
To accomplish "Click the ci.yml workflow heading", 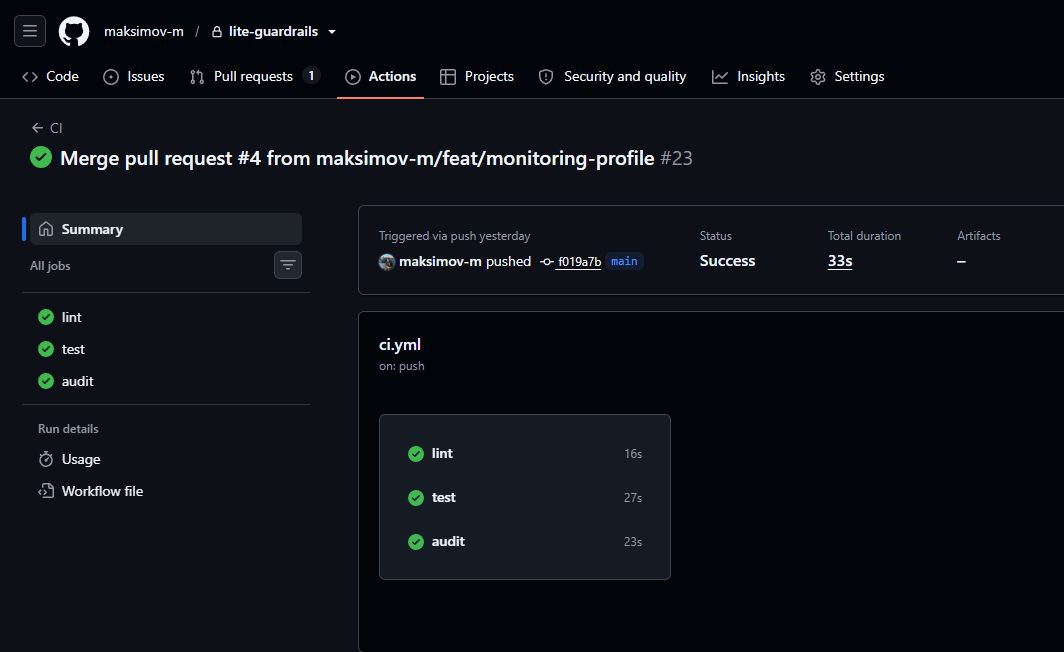I will [400, 345].
